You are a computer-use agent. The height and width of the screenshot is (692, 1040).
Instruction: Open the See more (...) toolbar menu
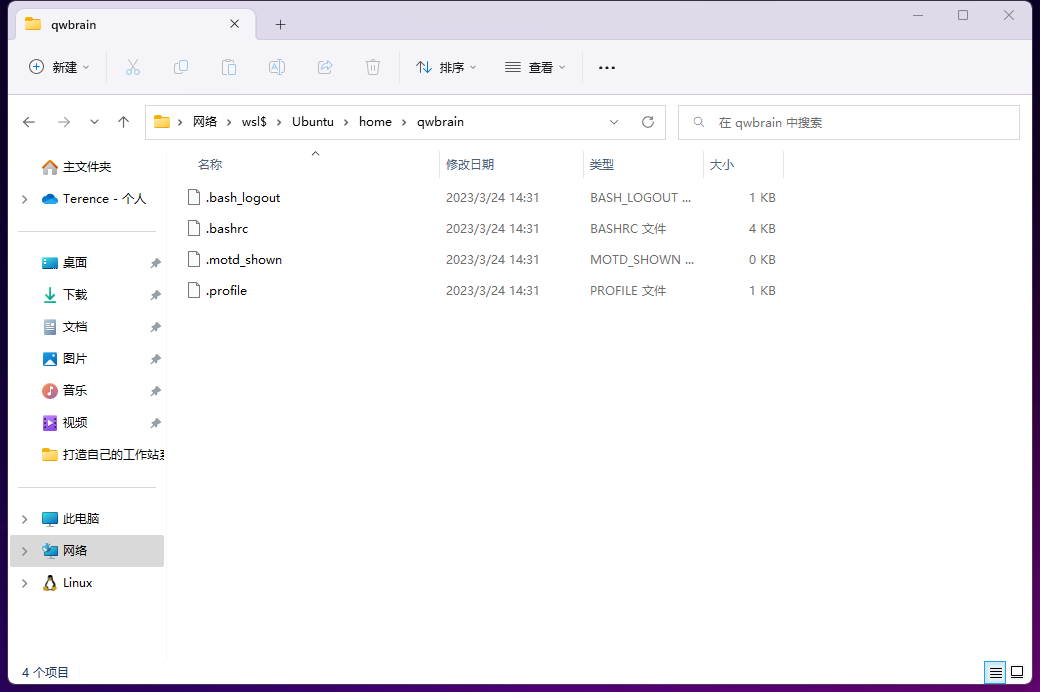[606, 67]
